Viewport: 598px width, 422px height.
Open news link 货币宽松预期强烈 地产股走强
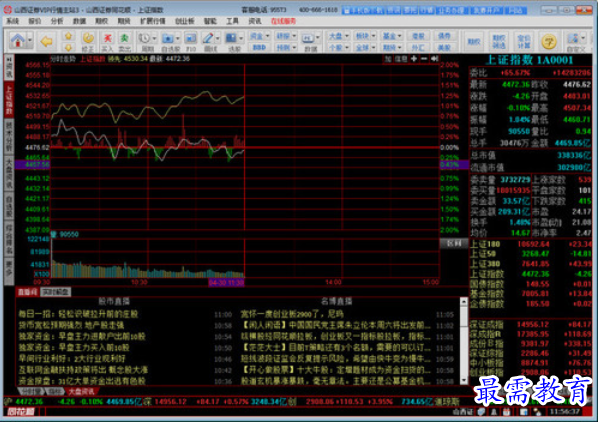[71, 325]
